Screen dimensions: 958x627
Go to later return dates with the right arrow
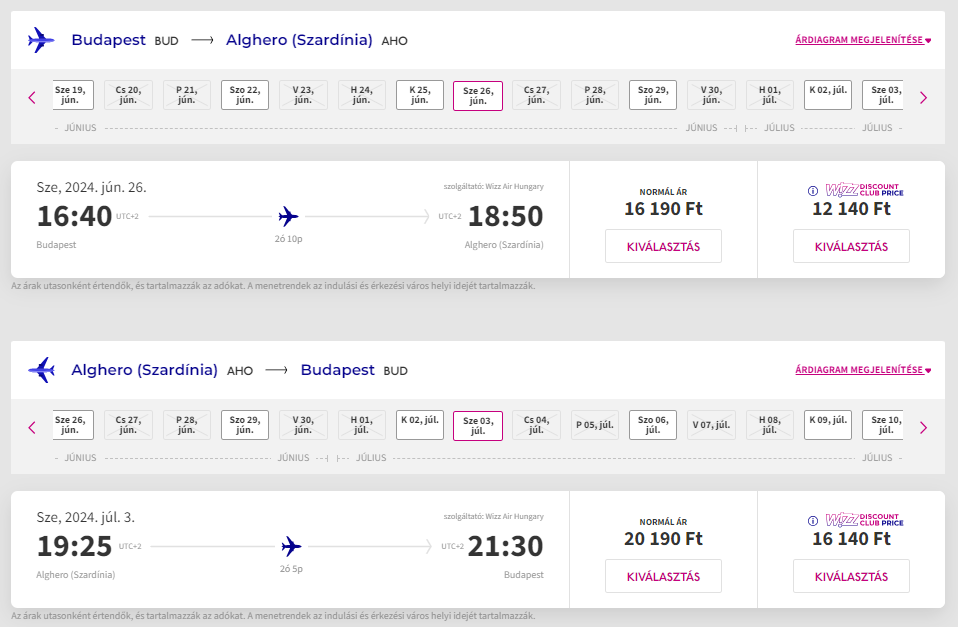pos(923,428)
